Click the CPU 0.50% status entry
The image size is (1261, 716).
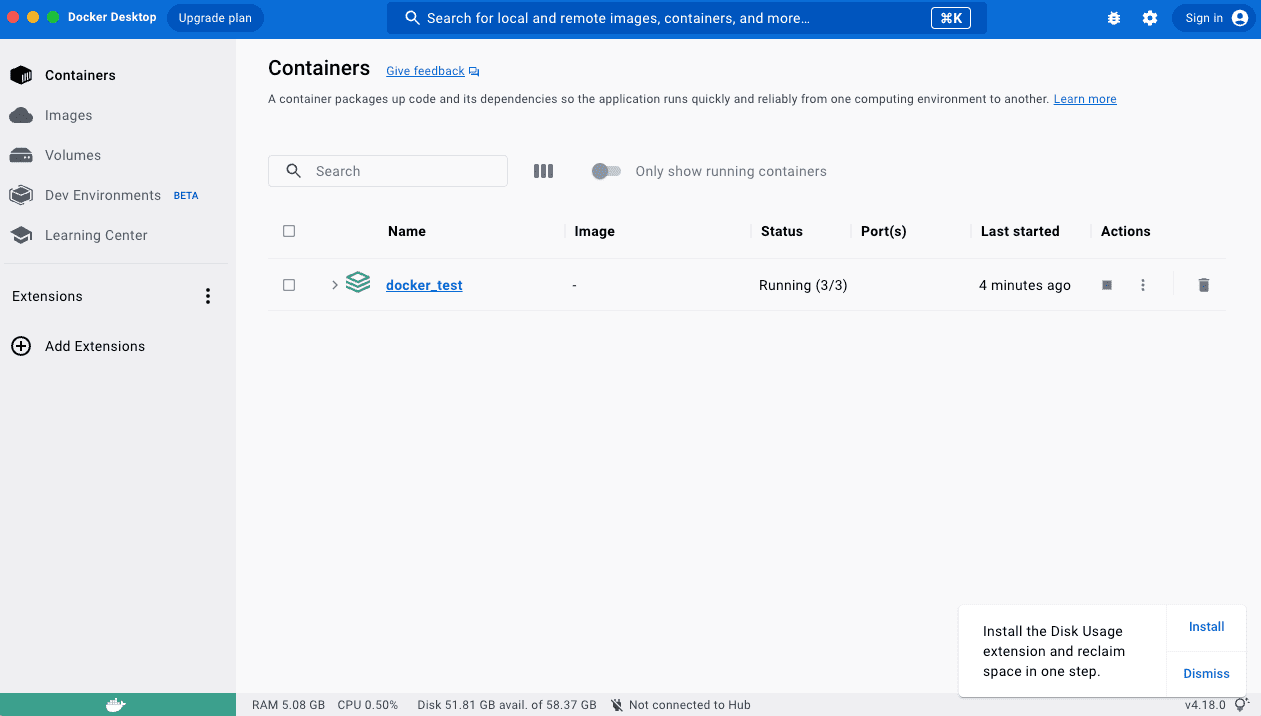tap(367, 705)
